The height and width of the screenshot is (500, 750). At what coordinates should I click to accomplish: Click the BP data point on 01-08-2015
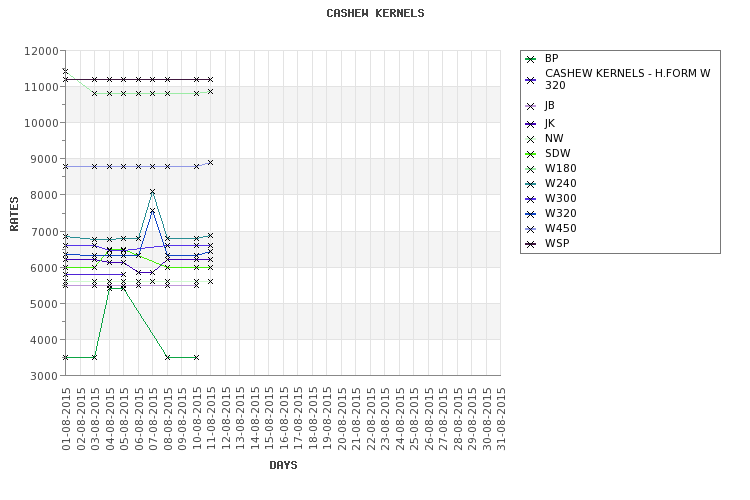click(66, 357)
